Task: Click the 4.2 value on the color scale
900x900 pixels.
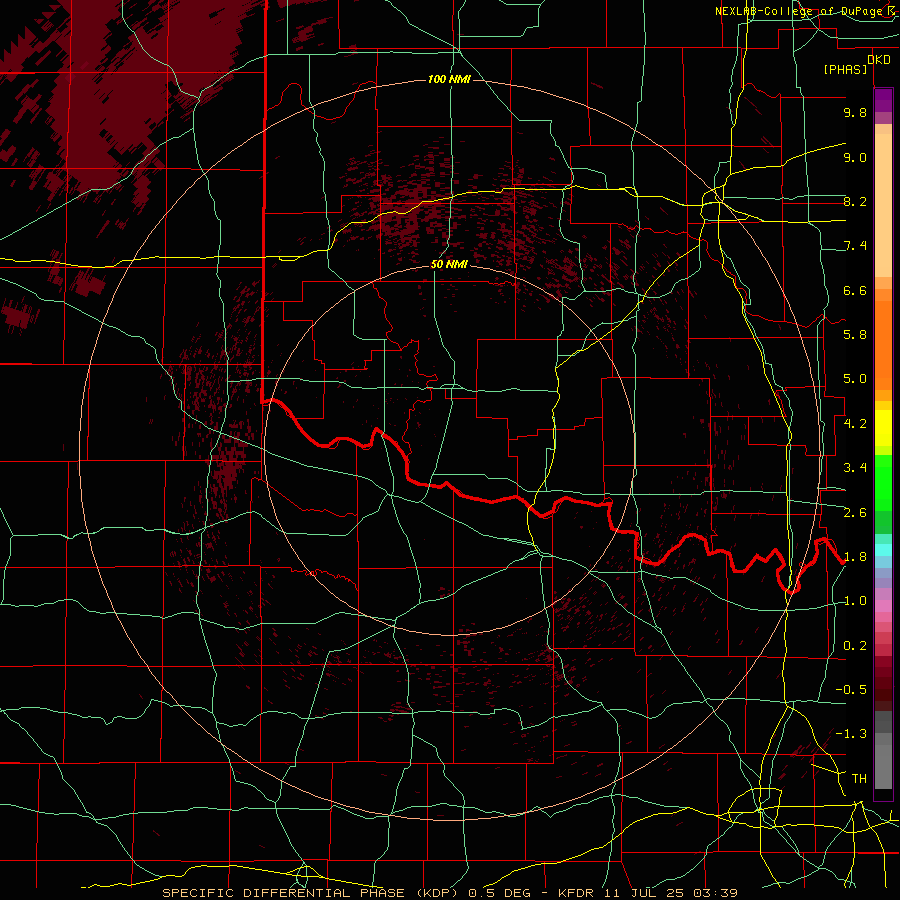Action: [x=855, y=424]
